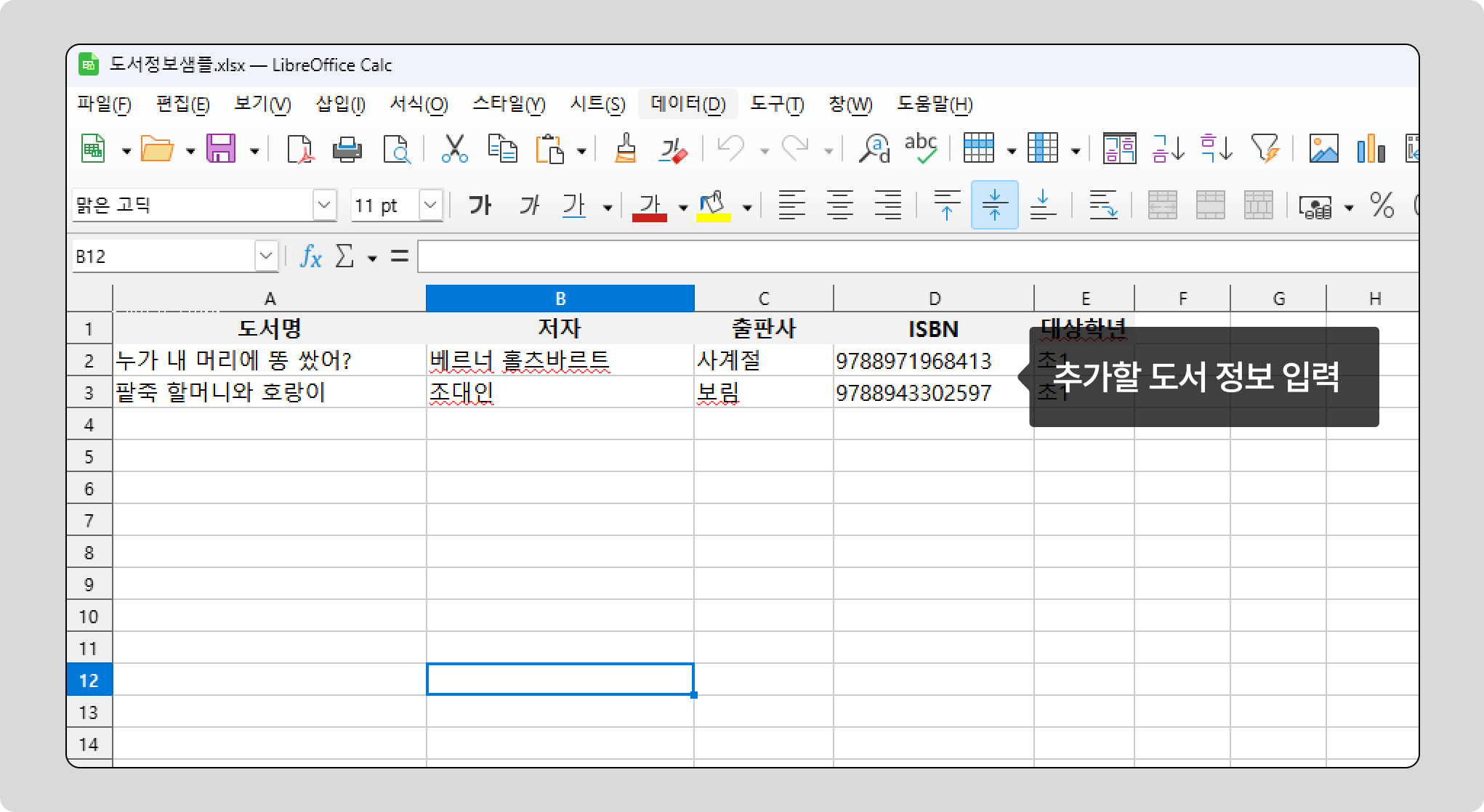Format as percent with % icon
Image resolution: width=1484 pixels, height=812 pixels.
point(1382,206)
